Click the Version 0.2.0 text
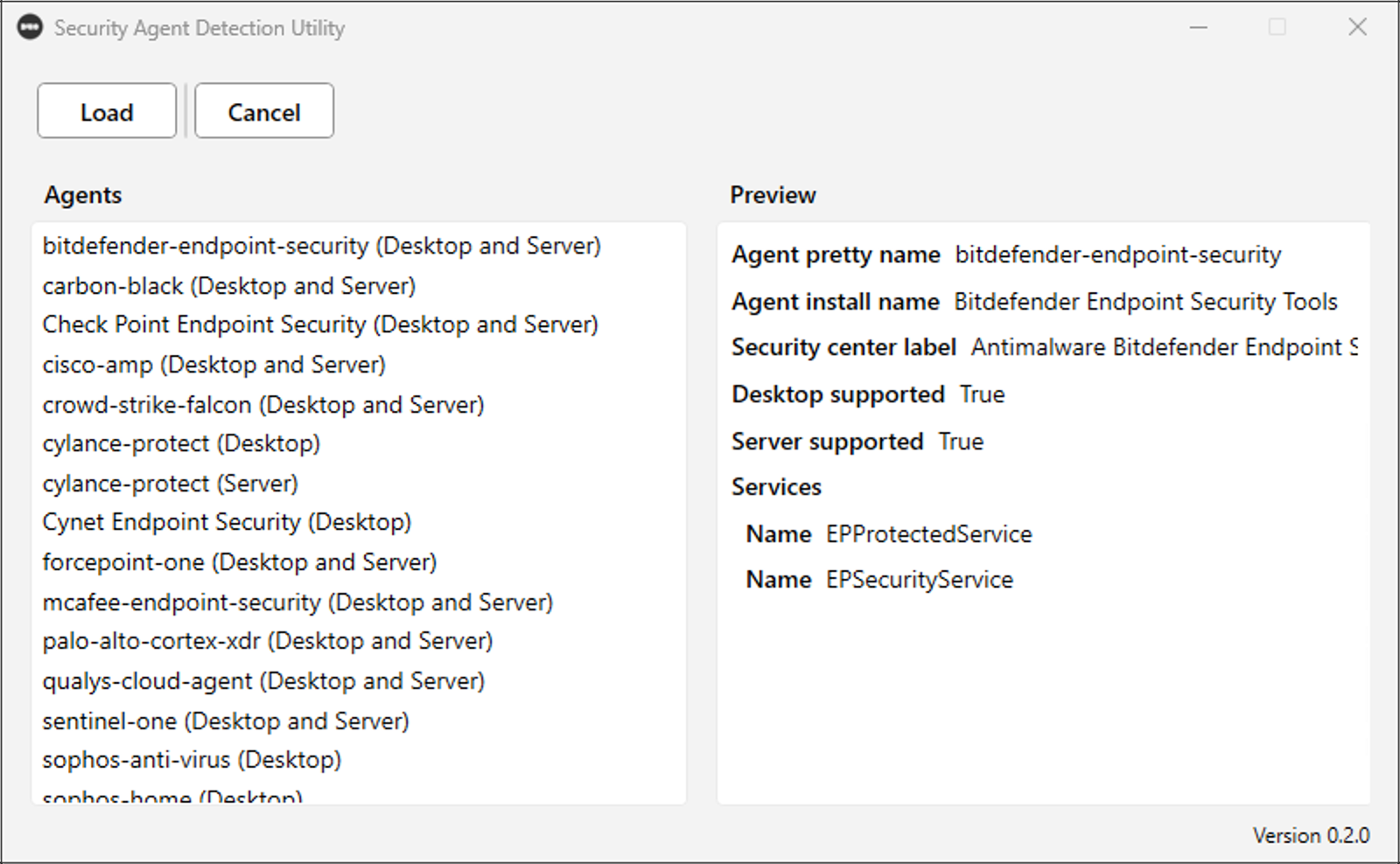 [1311, 836]
